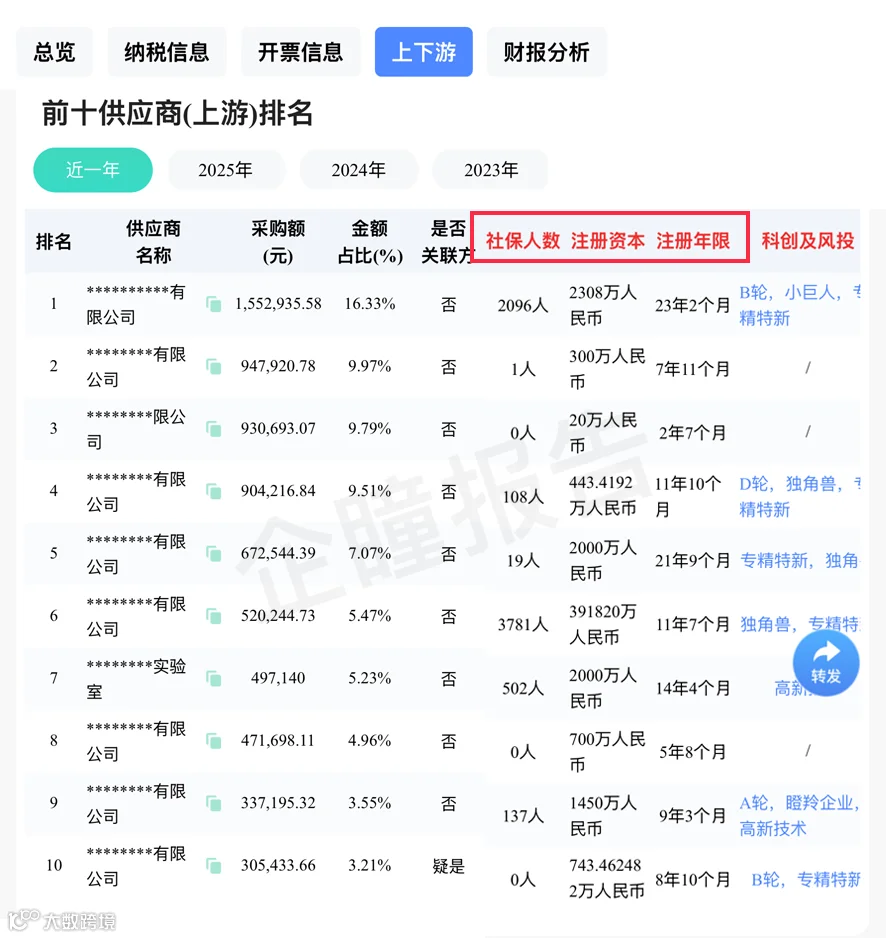Filter suppliers by 2024年

[358, 170]
